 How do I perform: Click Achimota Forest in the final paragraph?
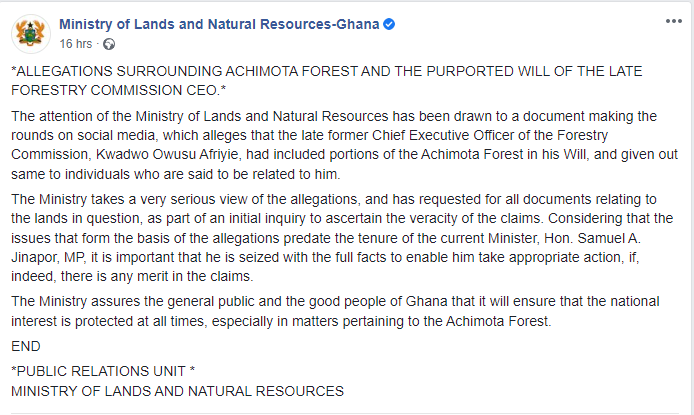click(x=497, y=321)
